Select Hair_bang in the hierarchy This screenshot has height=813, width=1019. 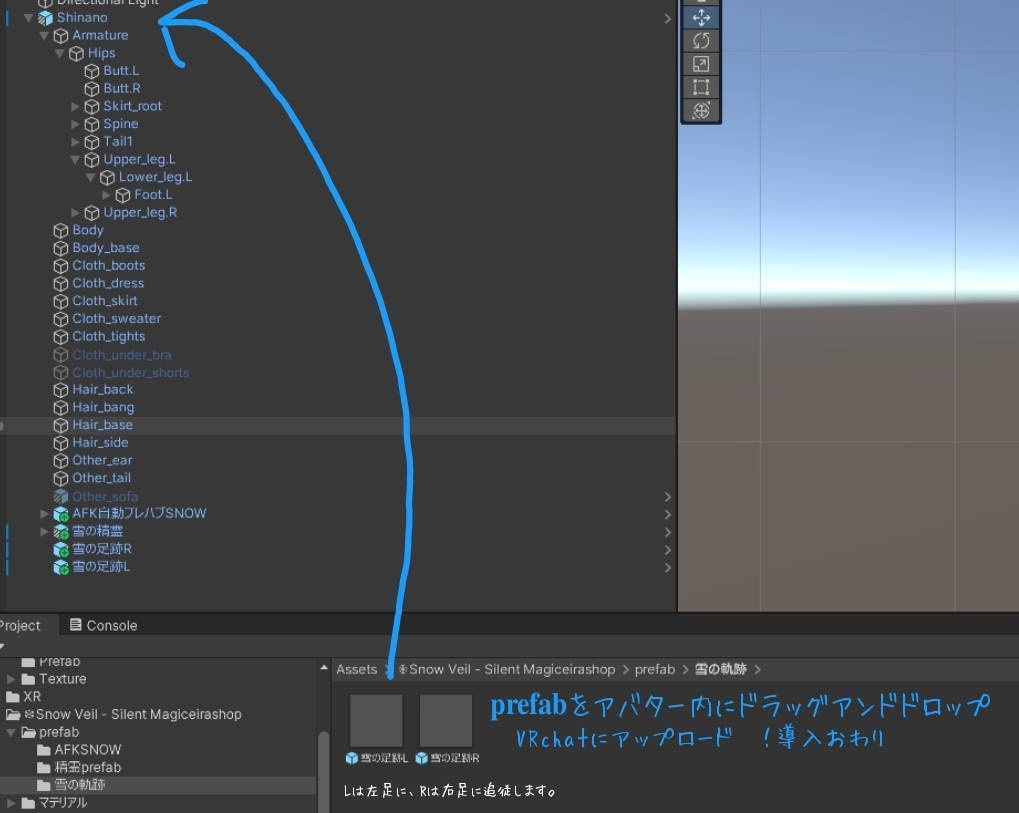click(103, 407)
